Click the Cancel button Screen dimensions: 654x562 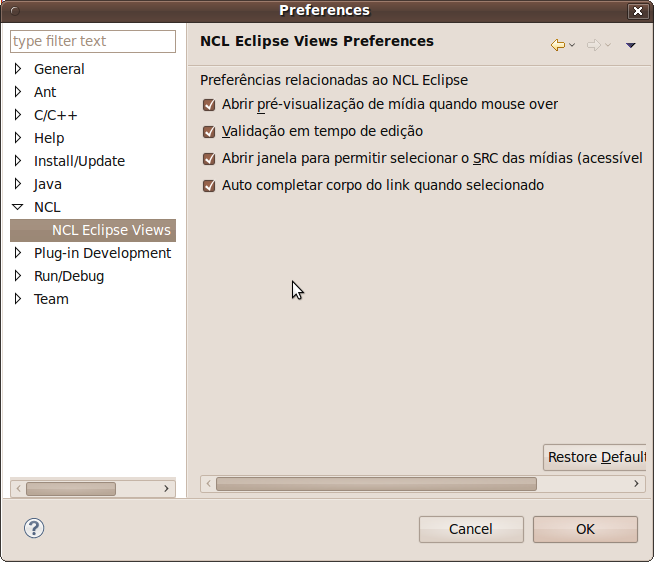click(x=470, y=529)
